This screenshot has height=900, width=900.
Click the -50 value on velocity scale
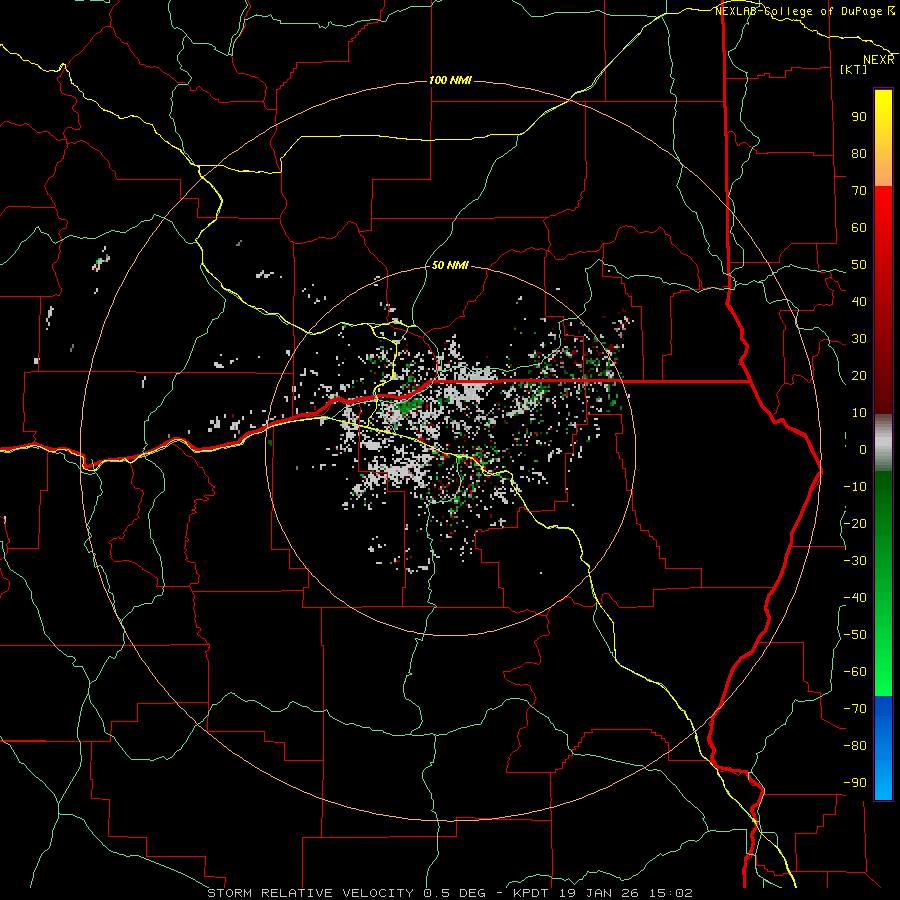(x=855, y=635)
